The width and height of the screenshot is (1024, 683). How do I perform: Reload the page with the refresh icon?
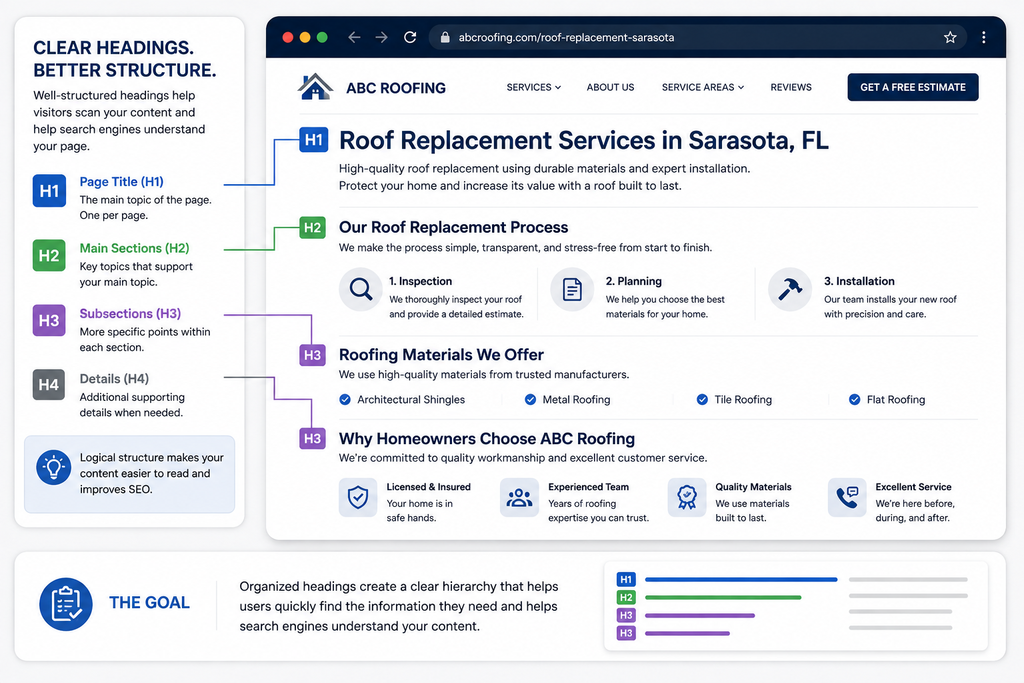coord(410,37)
